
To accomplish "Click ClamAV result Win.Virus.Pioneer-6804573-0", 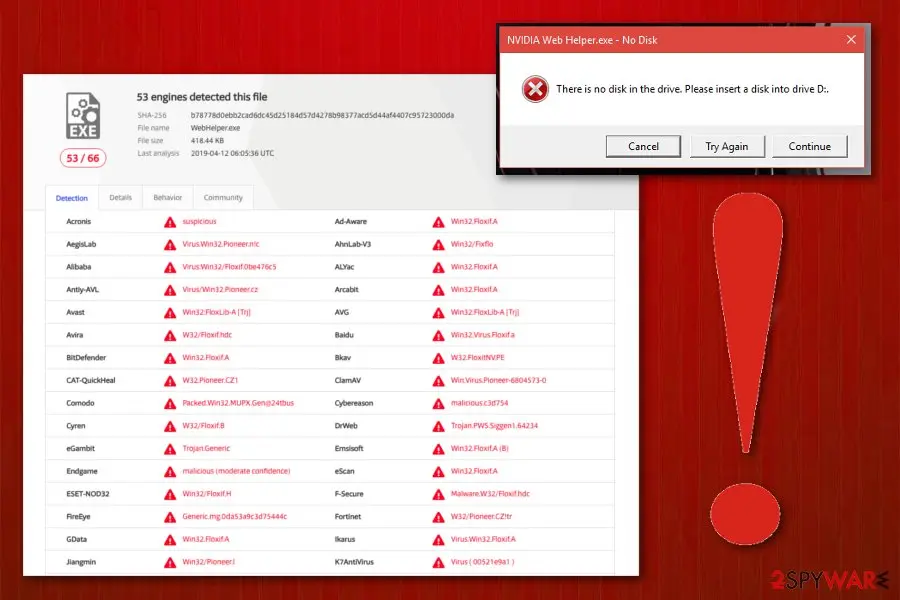I will click(x=498, y=380).
